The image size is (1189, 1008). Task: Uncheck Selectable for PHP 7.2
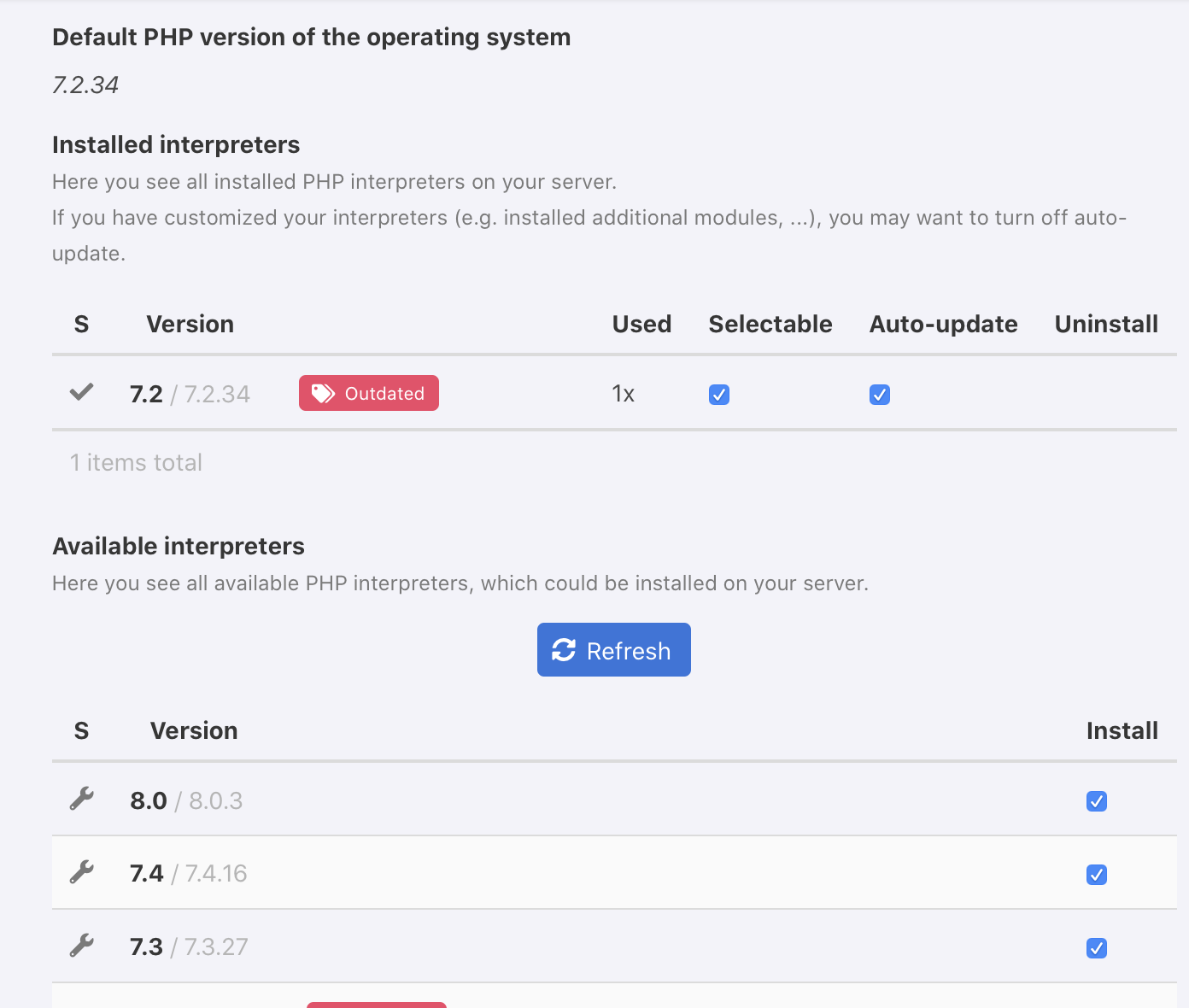(719, 395)
